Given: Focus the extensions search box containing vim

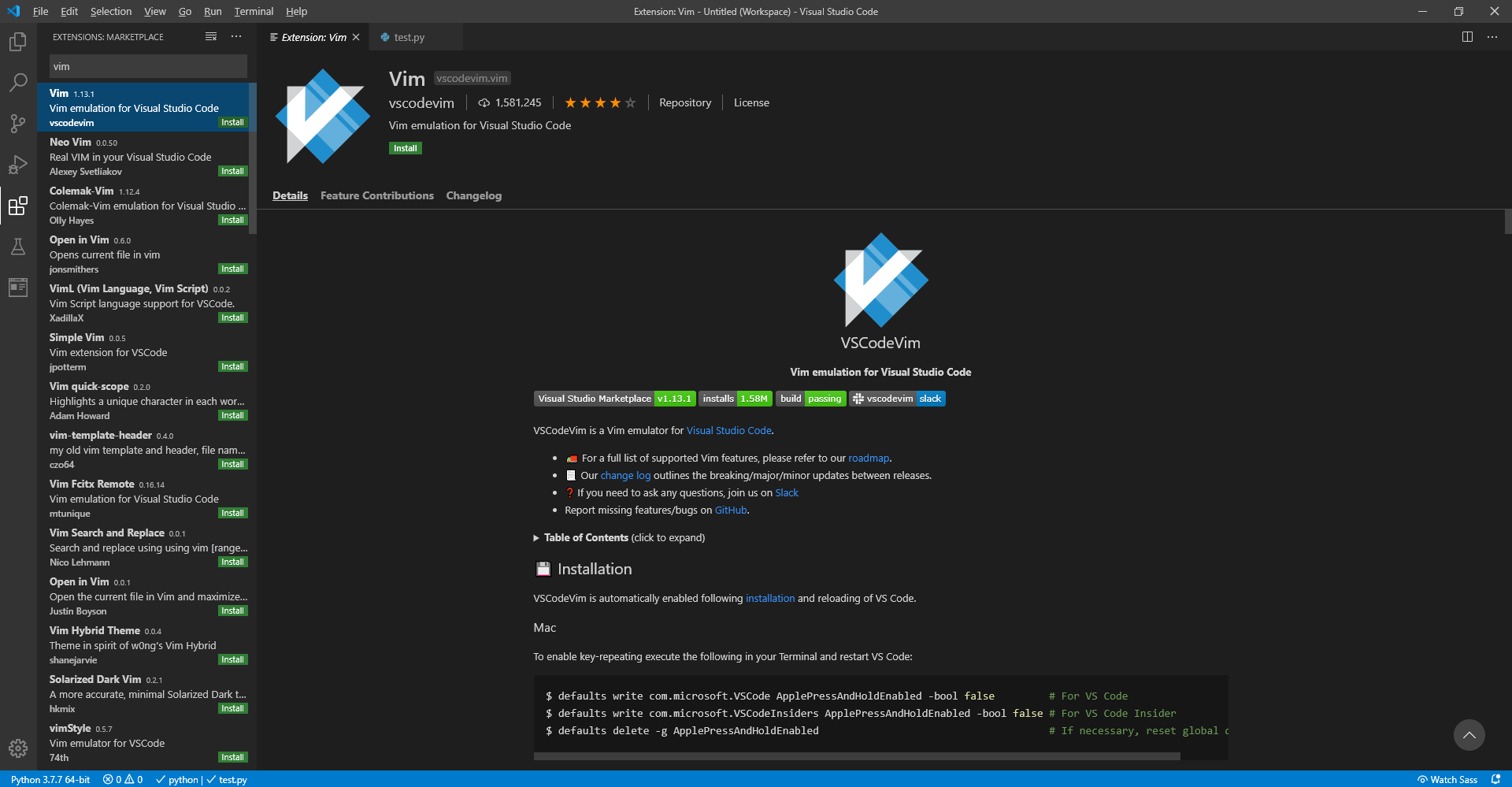Looking at the screenshot, I should pos(148,66).
